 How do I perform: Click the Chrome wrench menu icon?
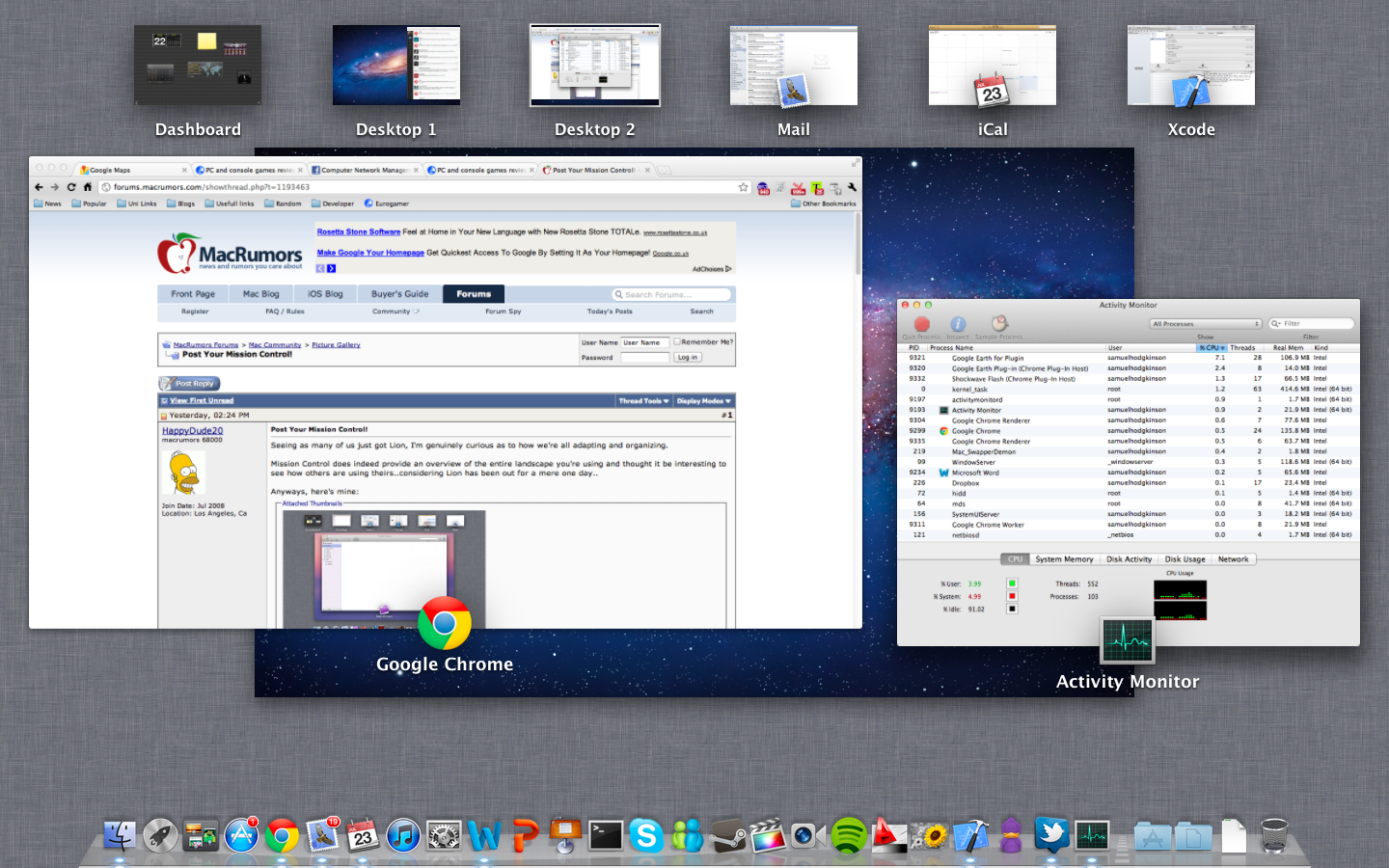point(853,187)
